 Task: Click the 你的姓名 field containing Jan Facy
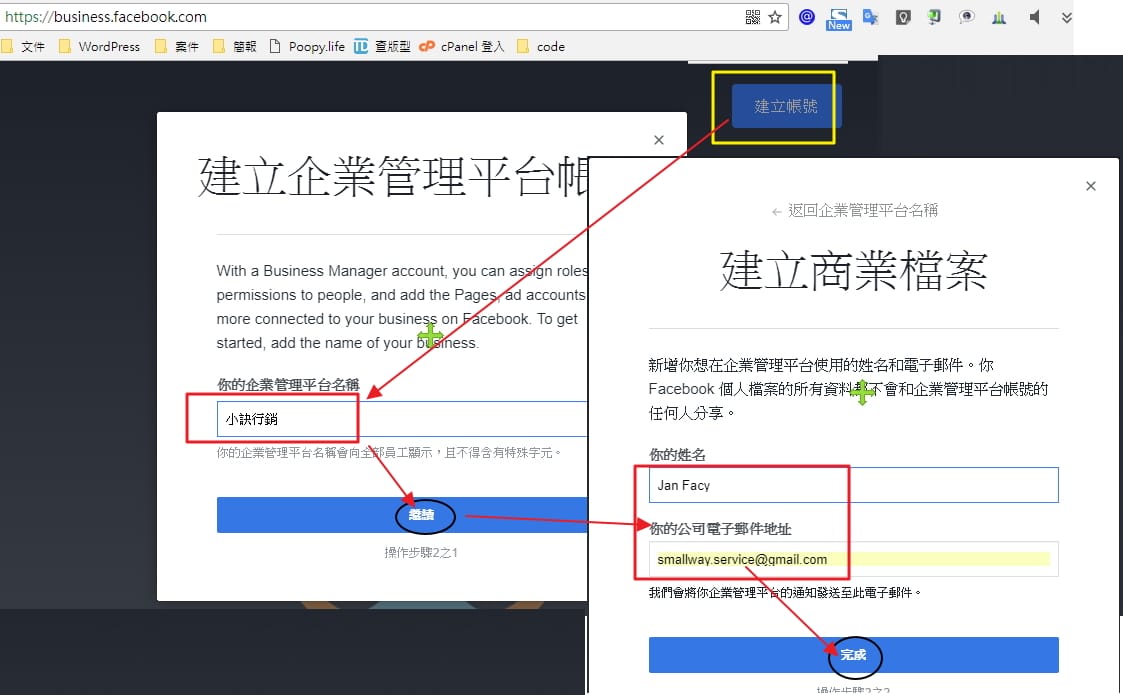854,485
